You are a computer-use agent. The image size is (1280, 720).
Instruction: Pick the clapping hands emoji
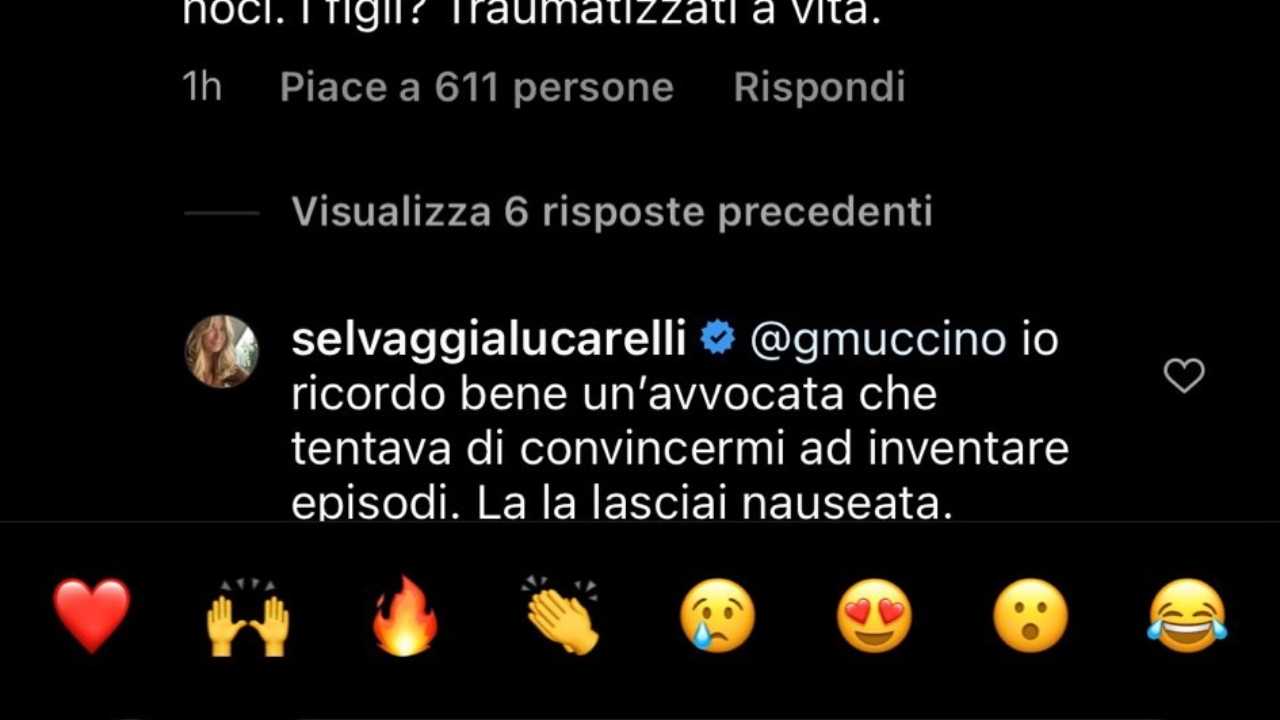point(560,615)
